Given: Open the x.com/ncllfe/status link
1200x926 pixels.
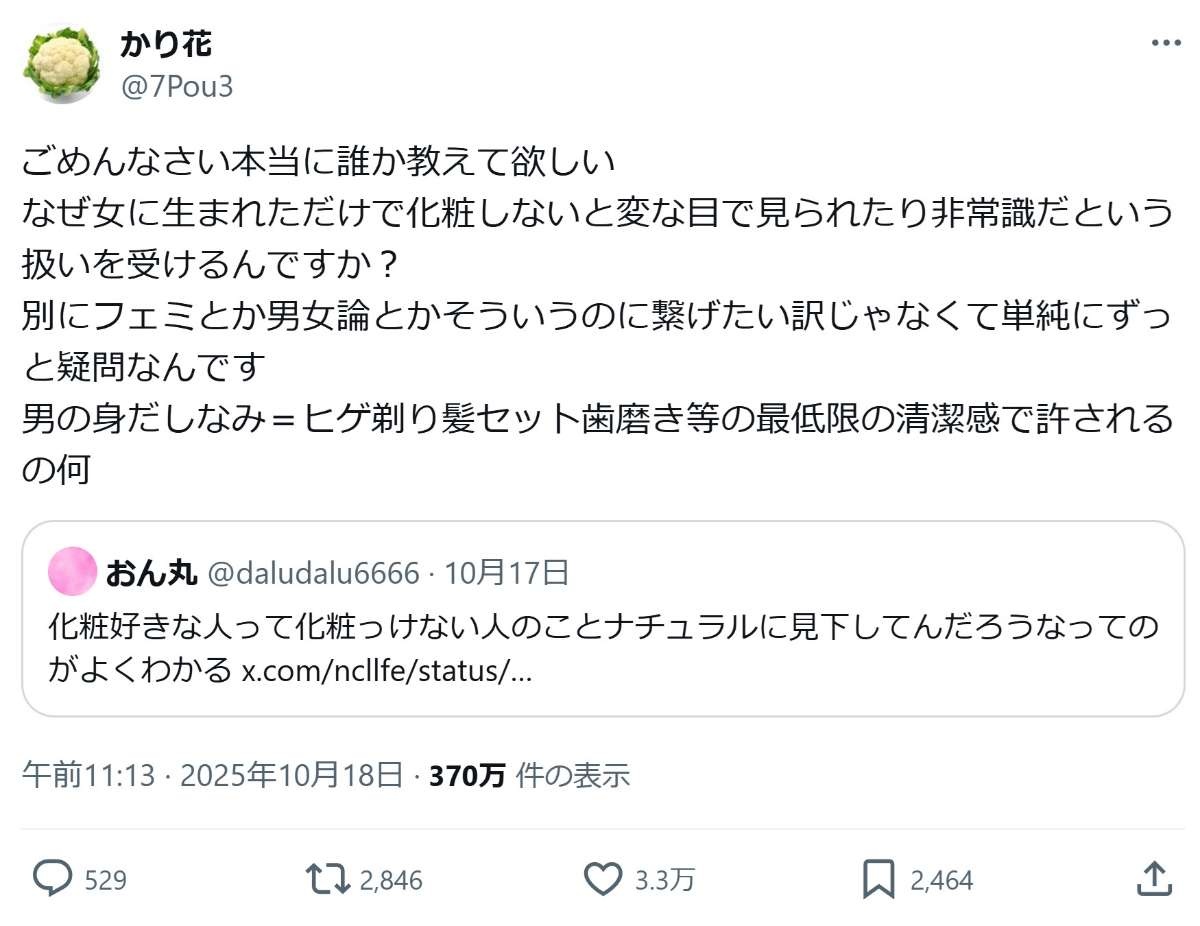Looking at the screenshot, I should tap(388, 669).
